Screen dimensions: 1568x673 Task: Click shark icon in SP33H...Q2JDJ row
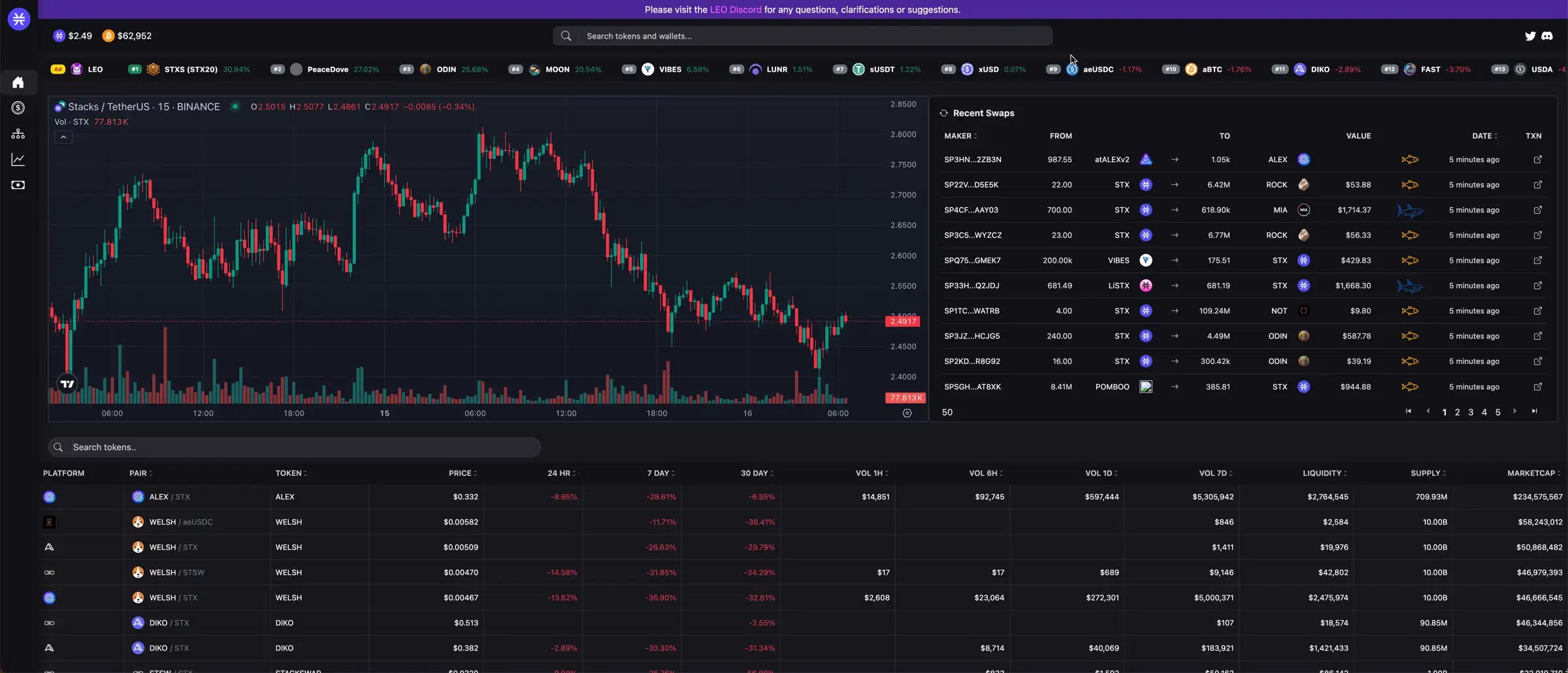point(1410,286)
